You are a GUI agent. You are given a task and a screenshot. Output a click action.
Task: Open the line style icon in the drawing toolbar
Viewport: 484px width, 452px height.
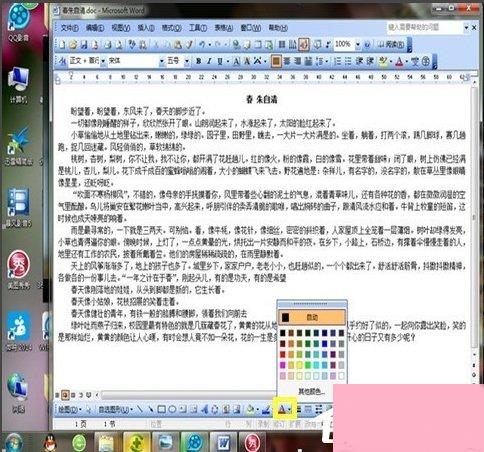(299, 409)
